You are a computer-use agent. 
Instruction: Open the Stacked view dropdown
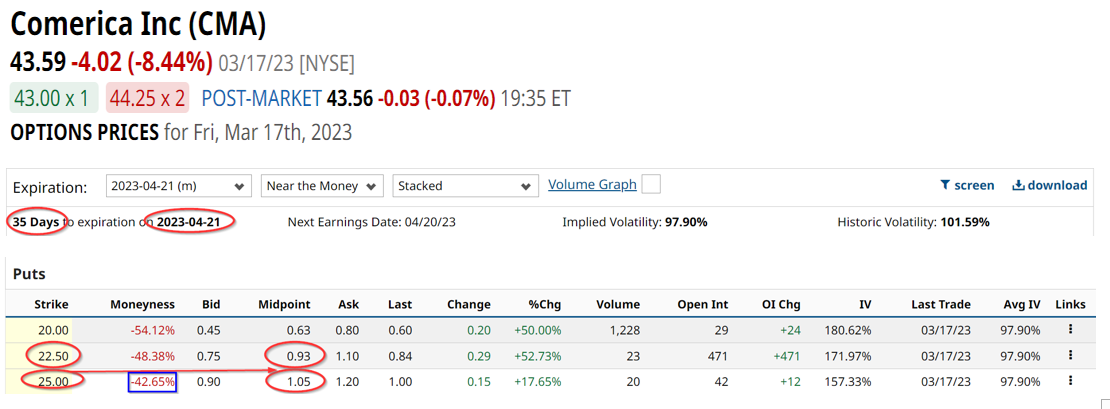click(x=466, y=186)
